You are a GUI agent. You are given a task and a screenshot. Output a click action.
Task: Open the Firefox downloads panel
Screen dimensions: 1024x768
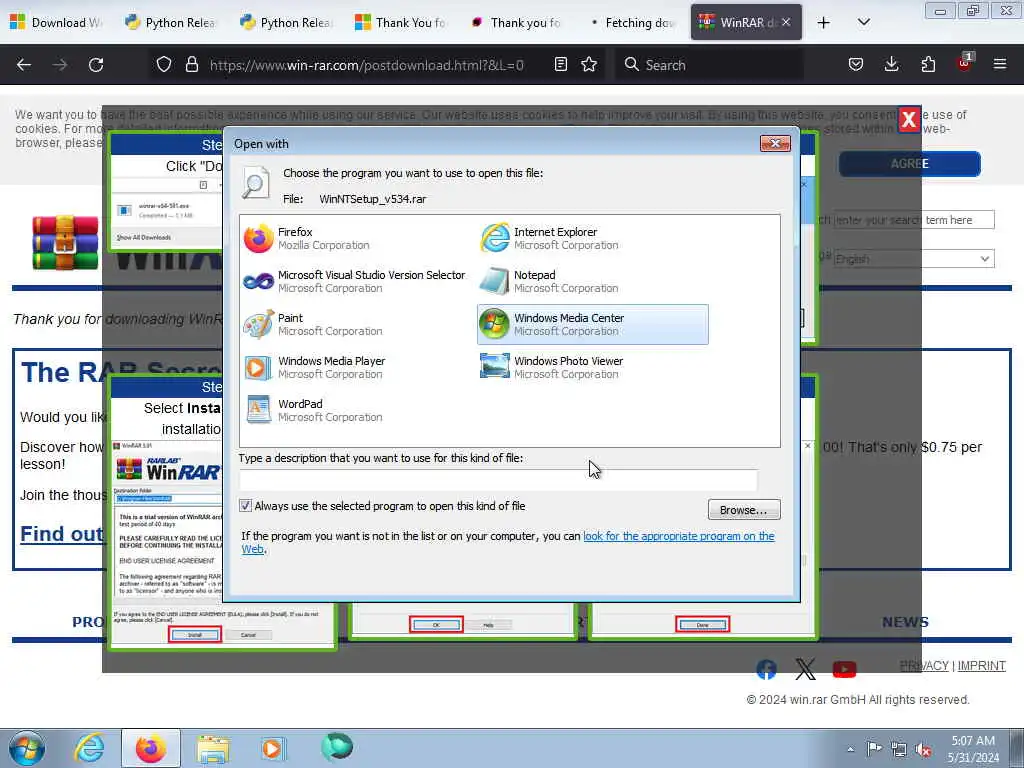891,65
